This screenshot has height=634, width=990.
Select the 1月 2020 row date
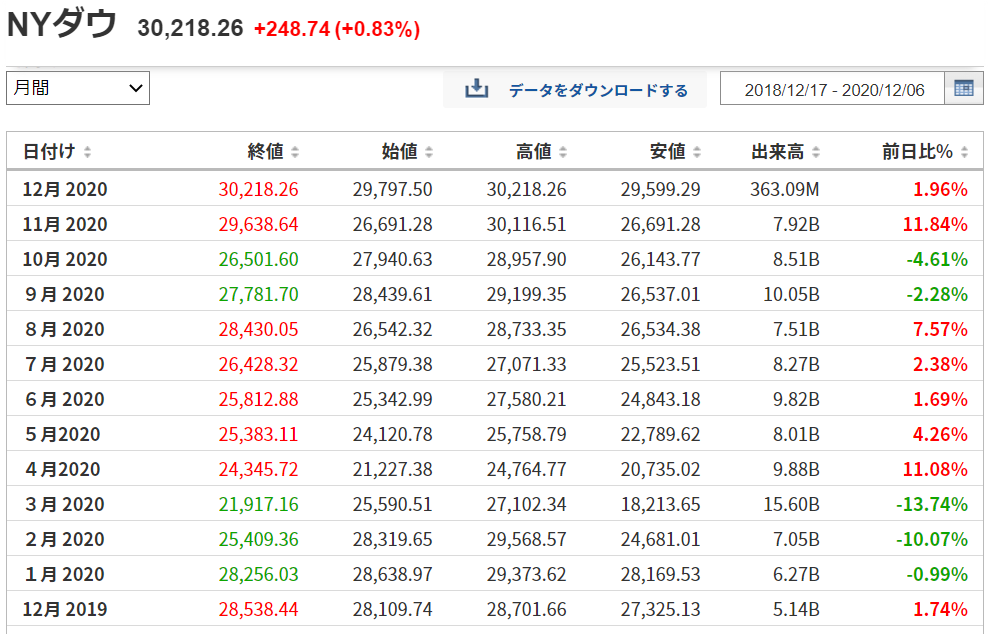(x=65, y=575)
